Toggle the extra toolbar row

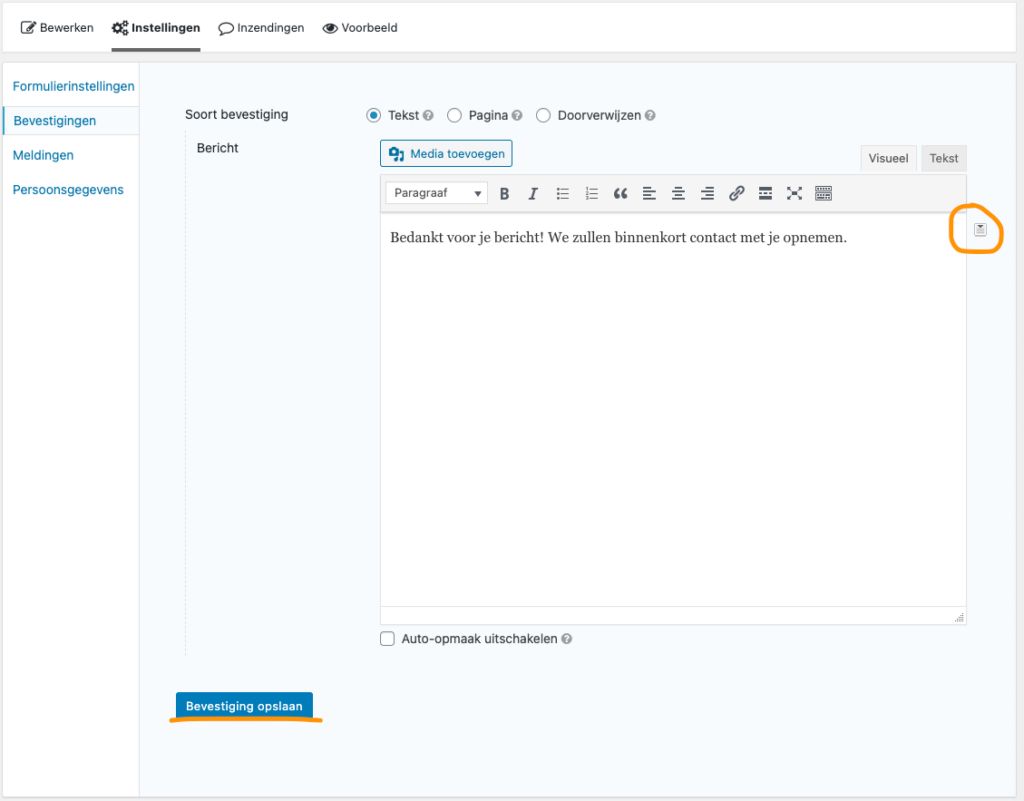click(824, 193)
